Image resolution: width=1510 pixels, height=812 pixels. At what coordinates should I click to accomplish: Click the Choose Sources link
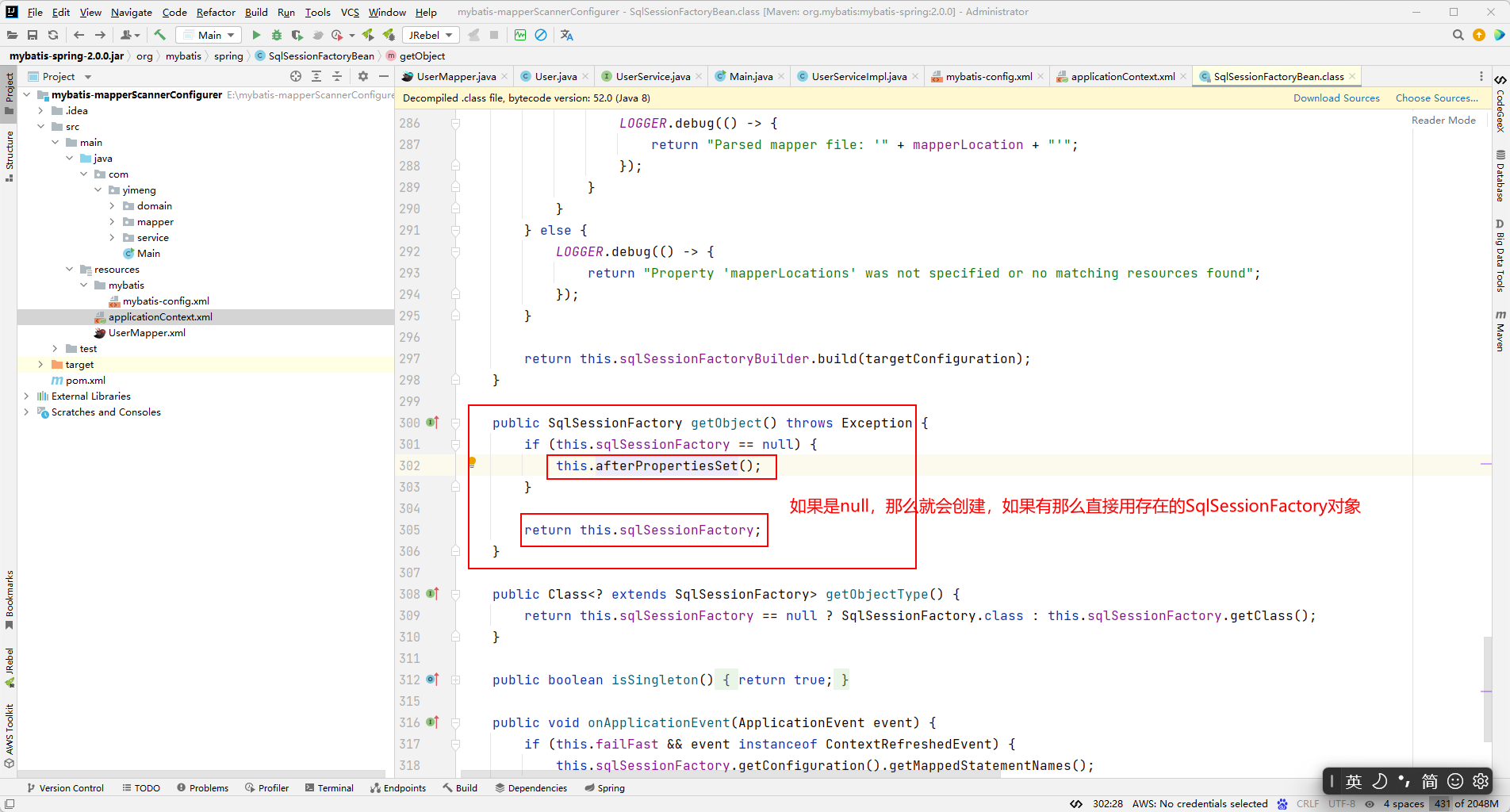[1436, 98]
